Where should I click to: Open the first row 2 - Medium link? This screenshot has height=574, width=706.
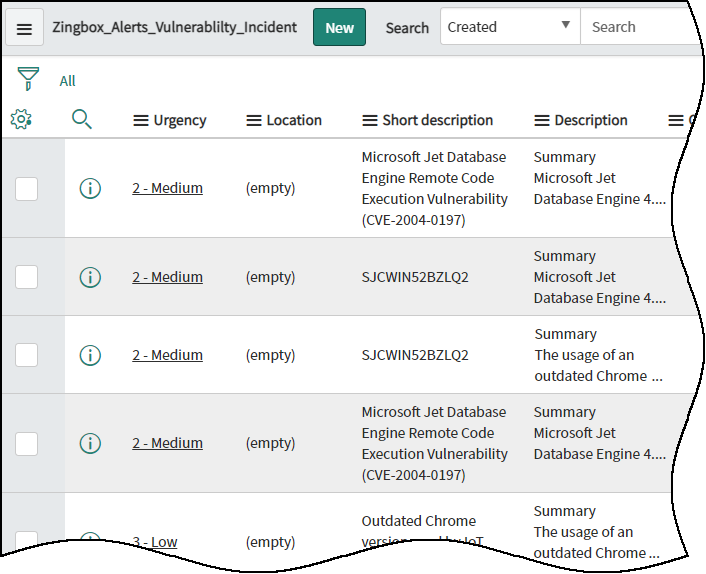167,188
